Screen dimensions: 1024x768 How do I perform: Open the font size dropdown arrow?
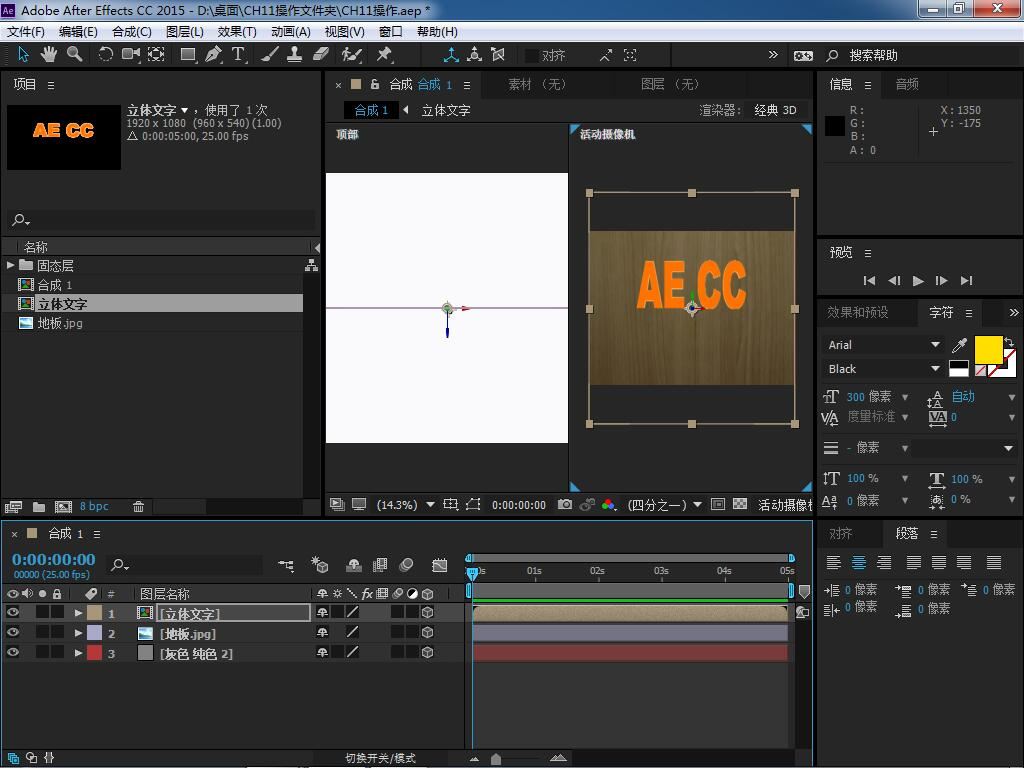click(x=905, y=397)
